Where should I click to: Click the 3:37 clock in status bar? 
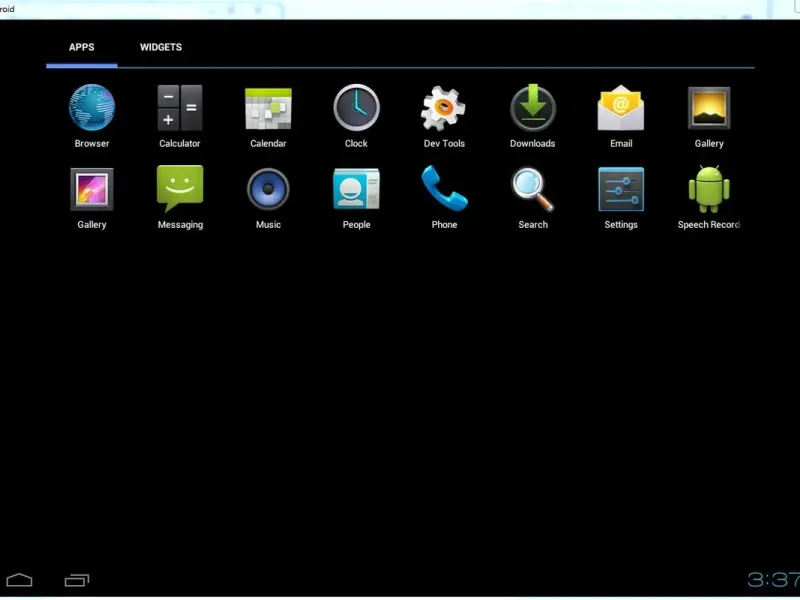(773, 580)
